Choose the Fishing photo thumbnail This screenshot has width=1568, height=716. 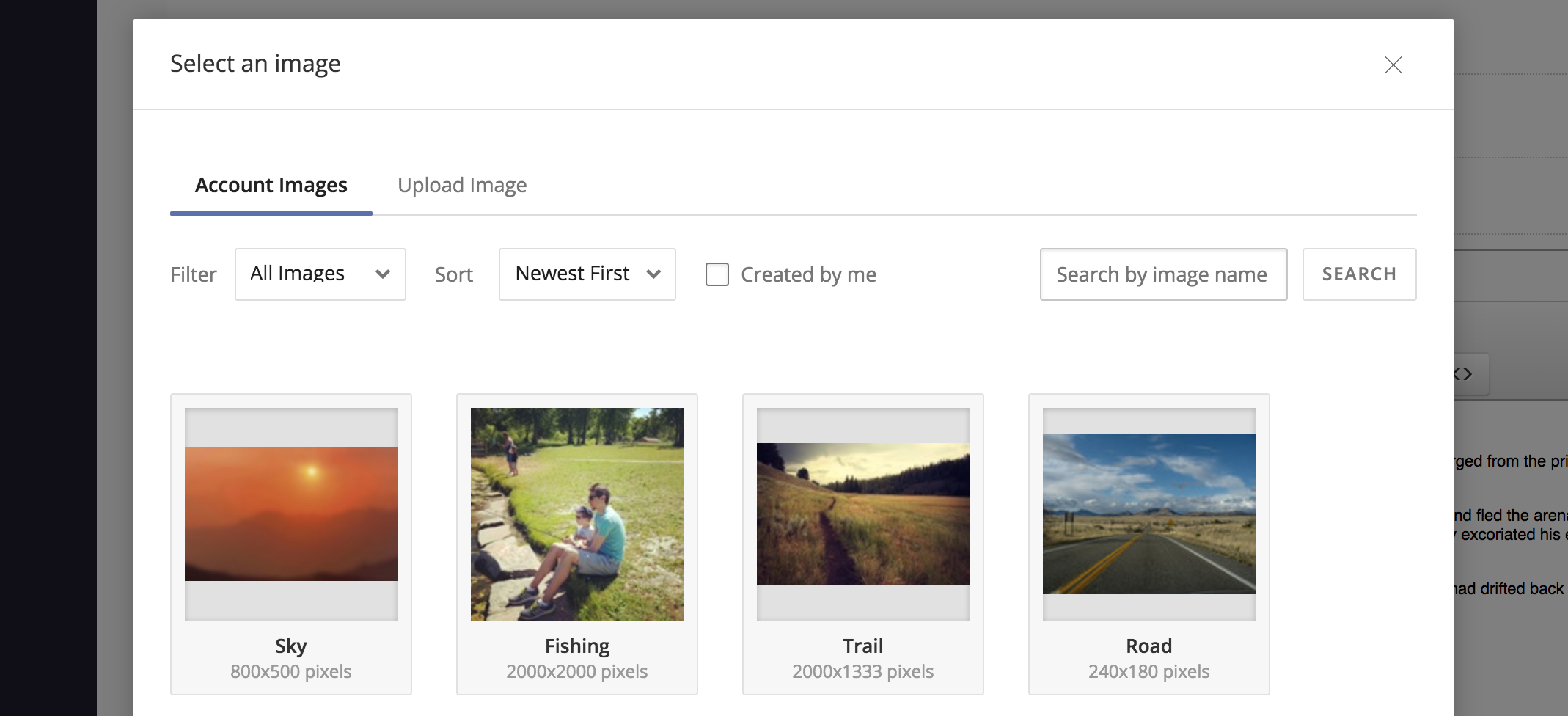pos(577,514)
